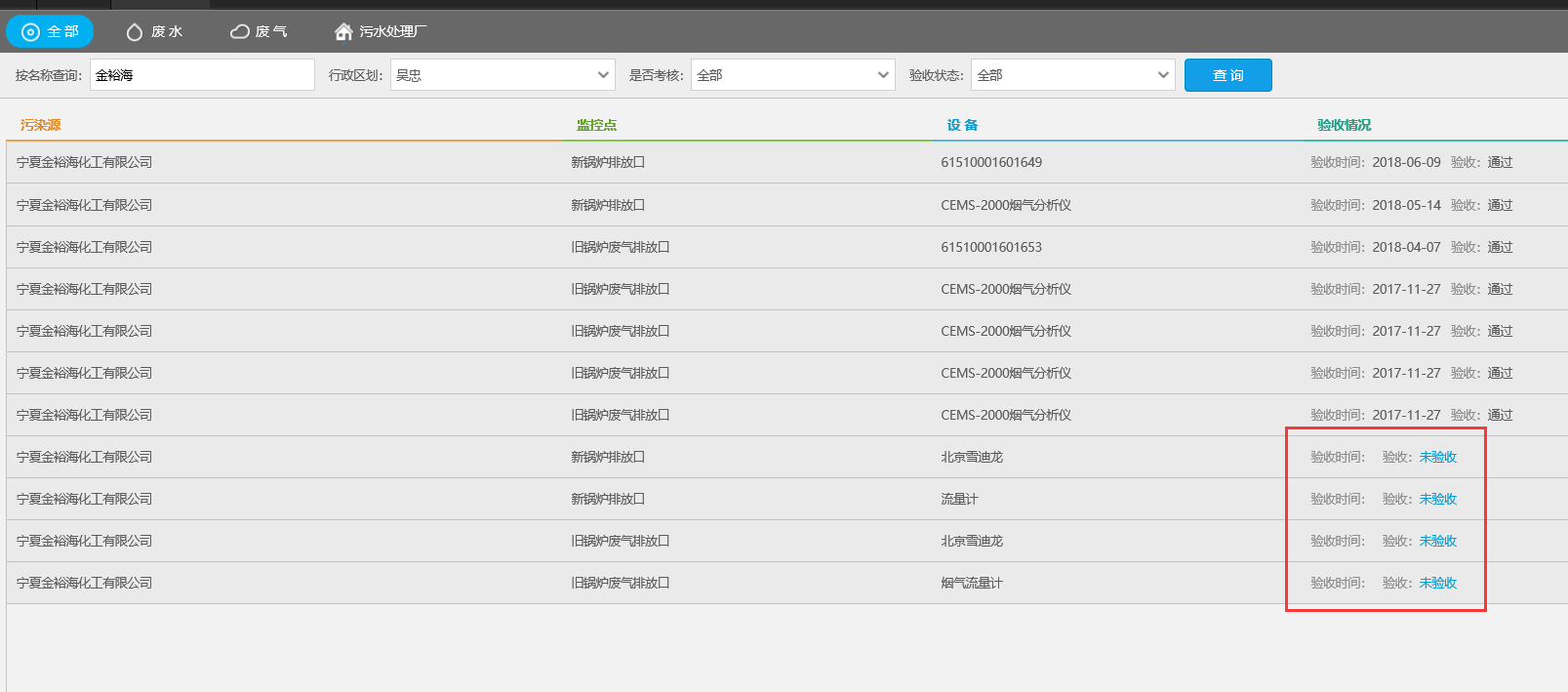Viewport: 1568px width, 692px height.
Task: Click 旧锅炉废气排放口 in the 烟气流量计 row
Action: tap(621, 583)
